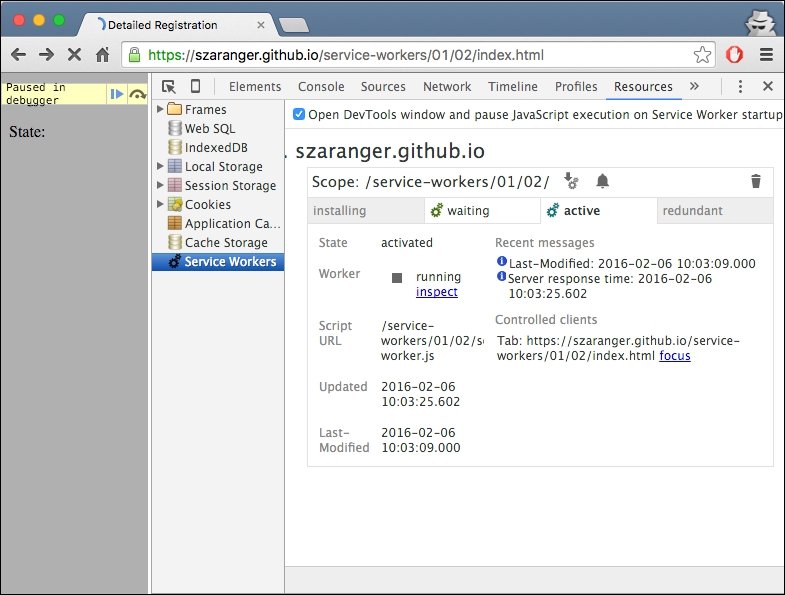This screenshot has height=595, width=785.
Task: Stop the running worker square button
Action: (397, 278)
